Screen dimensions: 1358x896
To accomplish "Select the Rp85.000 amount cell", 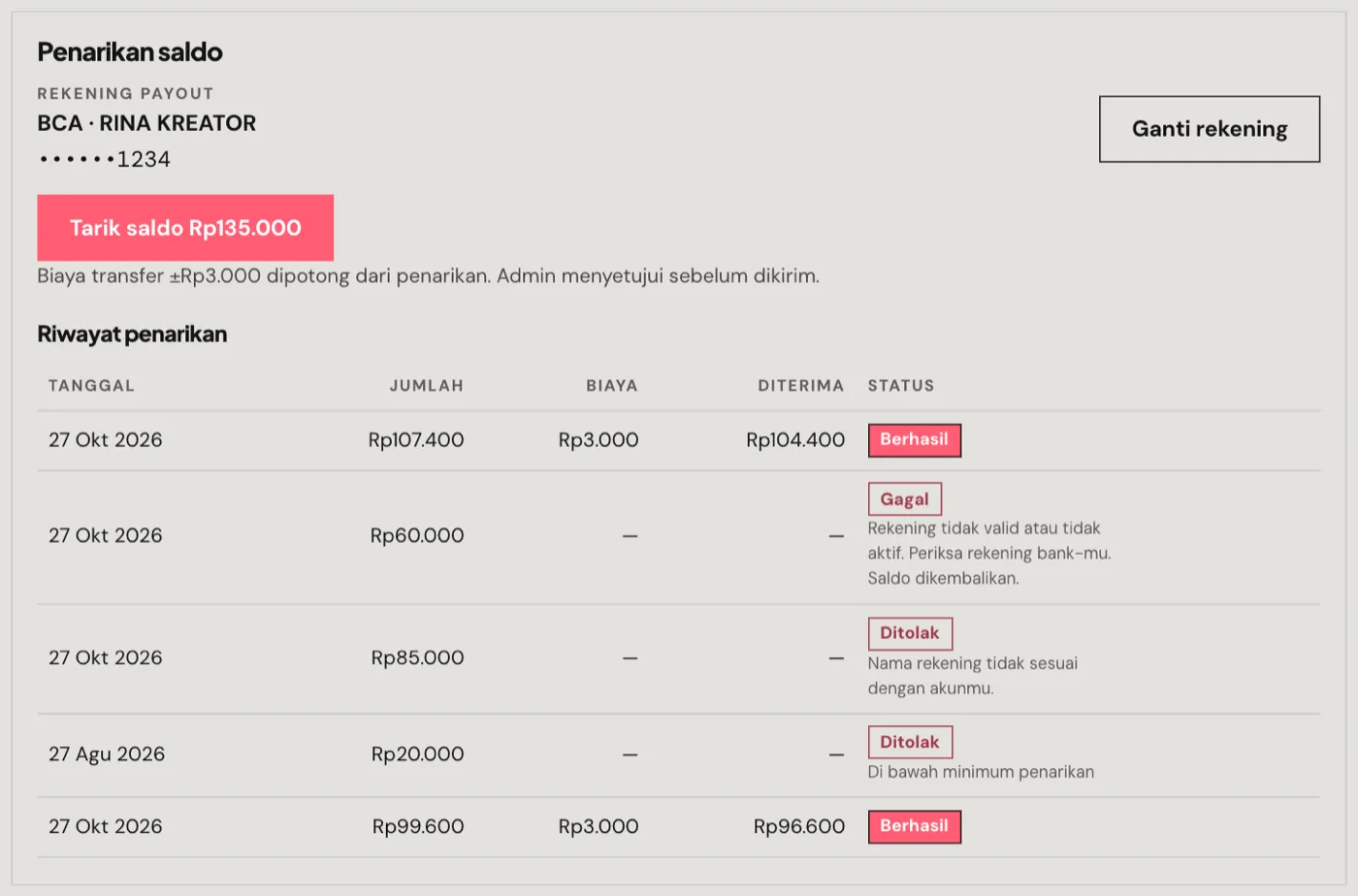I will click(x=418, y=657).
